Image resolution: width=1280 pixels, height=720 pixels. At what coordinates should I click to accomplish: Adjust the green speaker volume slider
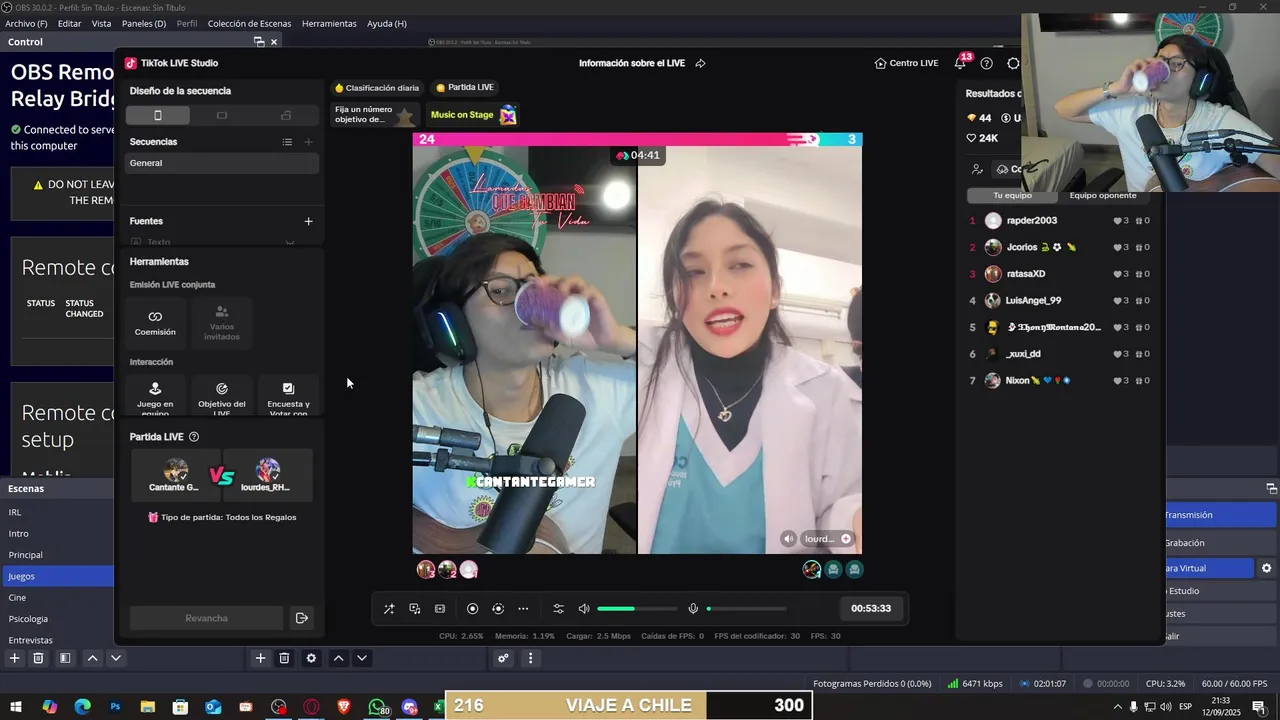point(635,608)
